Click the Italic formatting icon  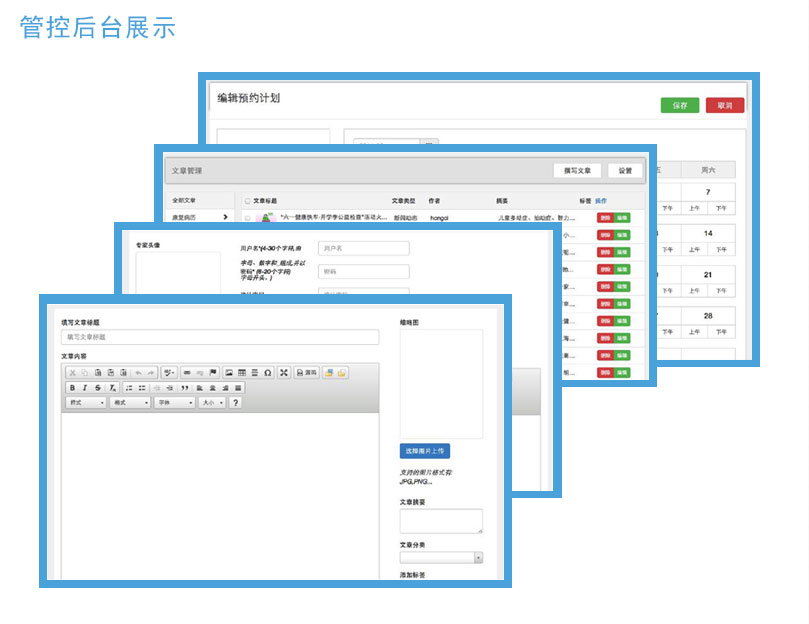point(85,388)
